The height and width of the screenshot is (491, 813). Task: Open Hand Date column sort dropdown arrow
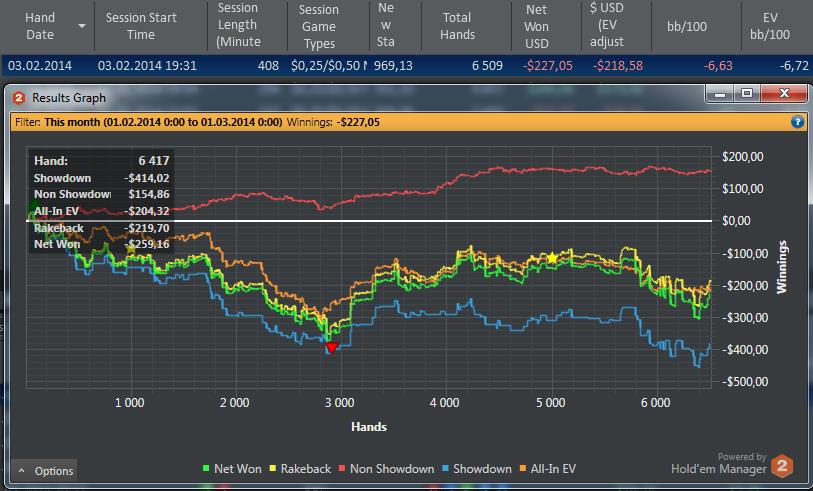(x=82, y=26)
